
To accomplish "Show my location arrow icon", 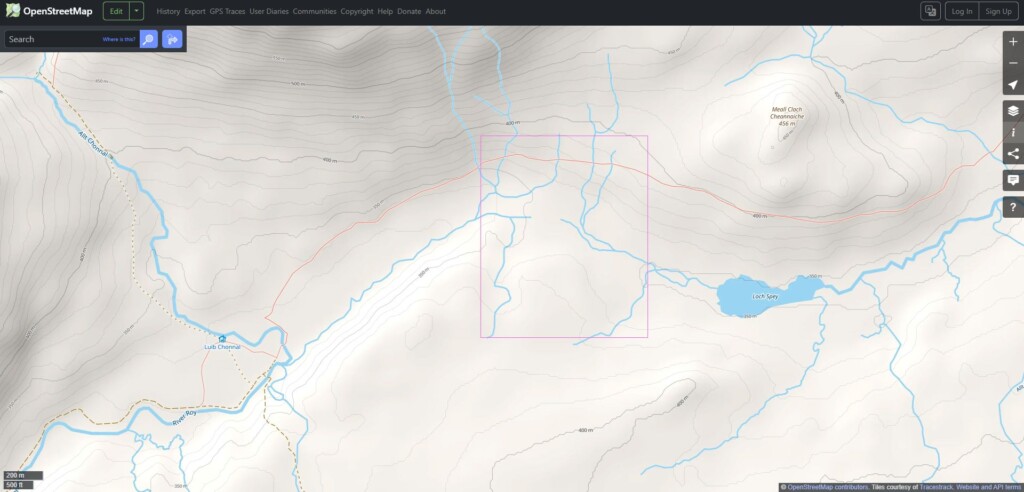I will pos(1013,85).
